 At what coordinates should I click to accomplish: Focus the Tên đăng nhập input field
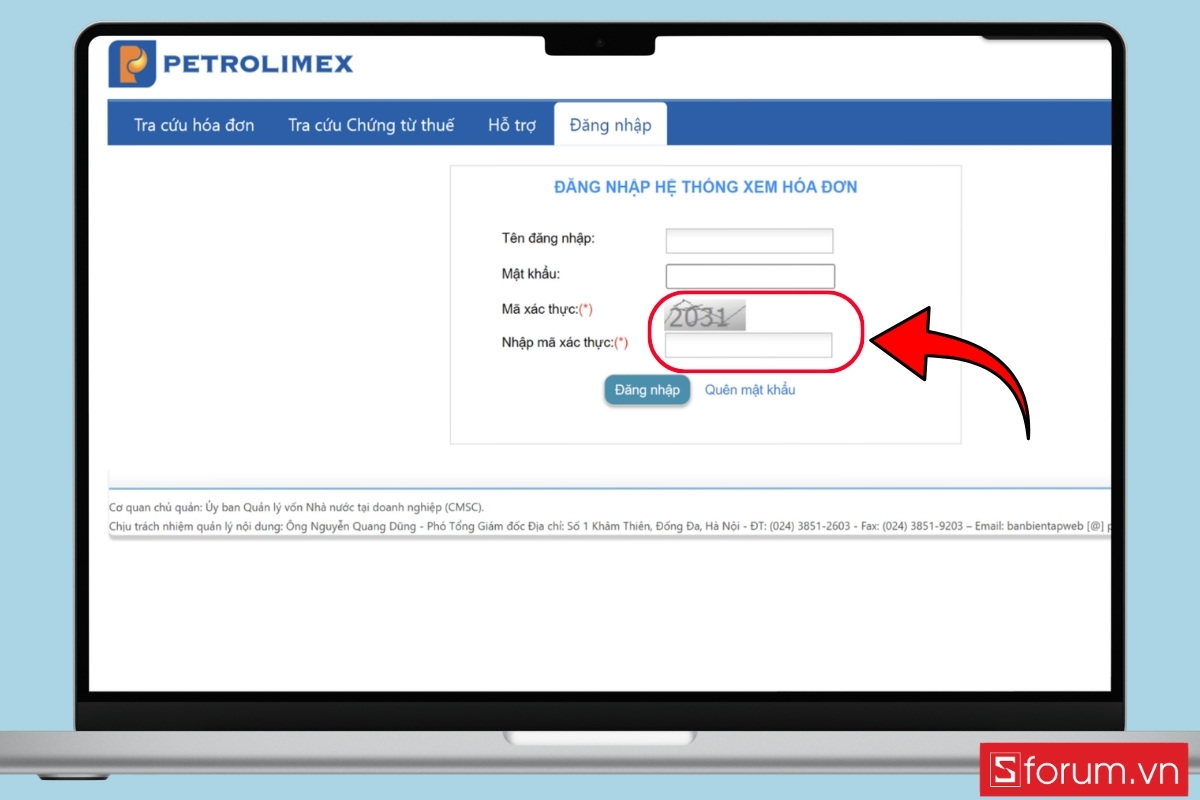pyautogui.click(x=749, y=241)
